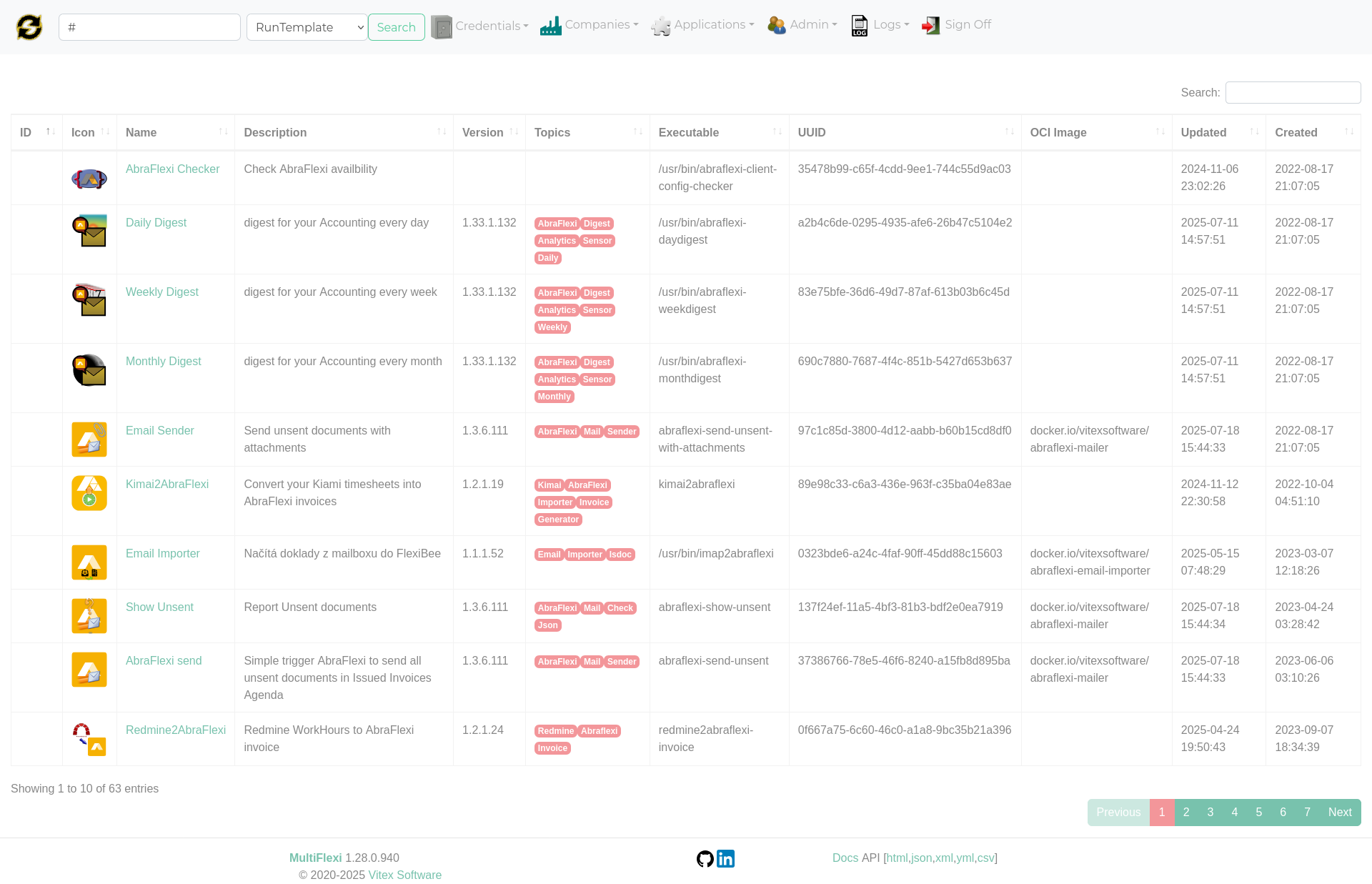The image size is (1372, 884).
Task: Click the top-left # search input
Action: point(149,27)
